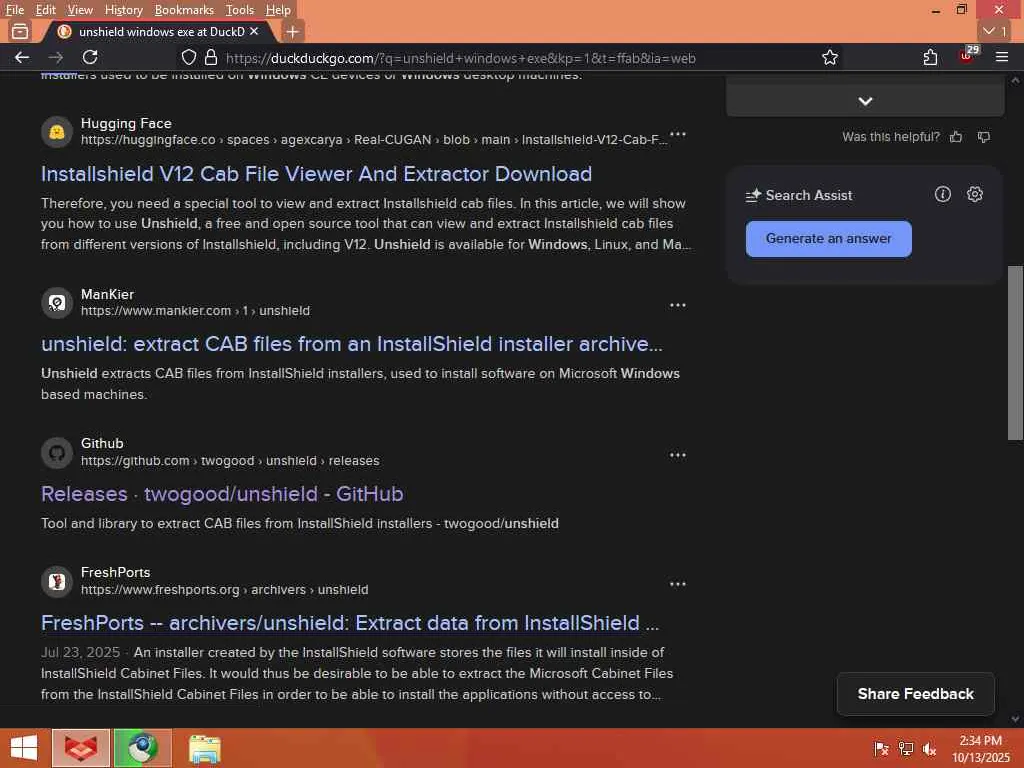
Task: Open a new tab with plus button
Action: 293,31
